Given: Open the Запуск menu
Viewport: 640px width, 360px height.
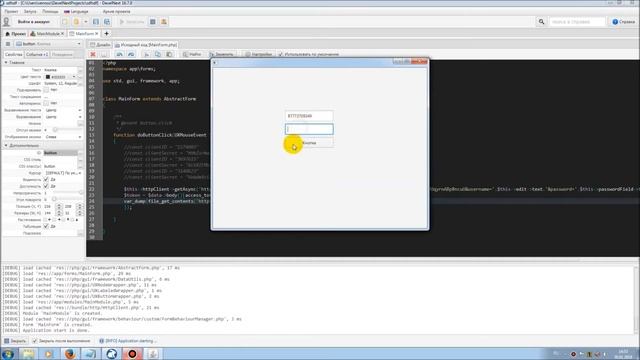Looking at the screenshot, I should coord(30,11).
